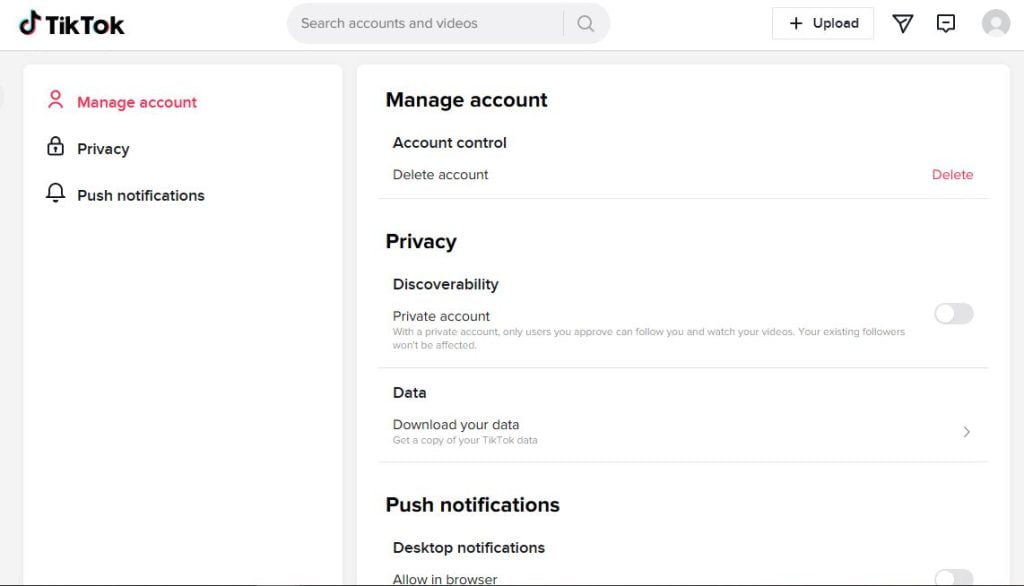1024x586 pixels.
Task: Expand the Download your data chevron
Action: point(966,432)
